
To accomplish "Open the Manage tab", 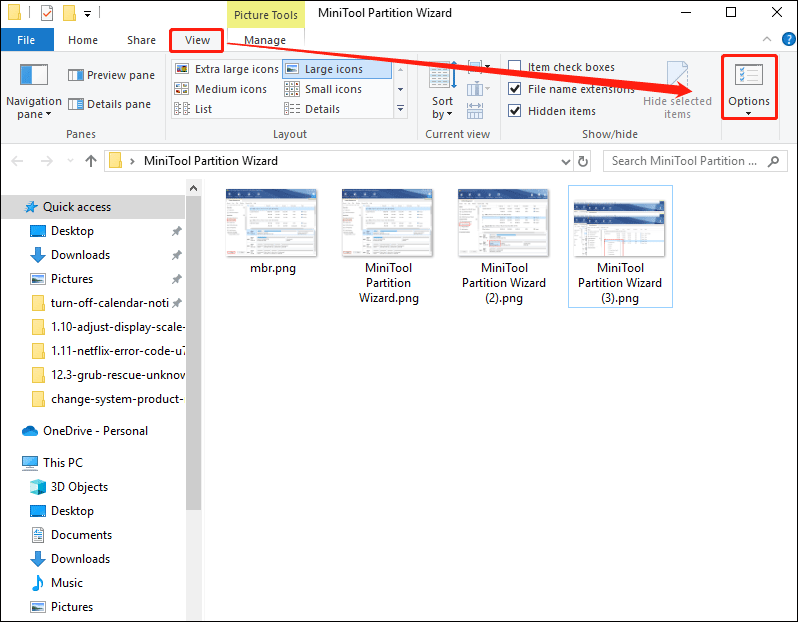I will 265,40.
